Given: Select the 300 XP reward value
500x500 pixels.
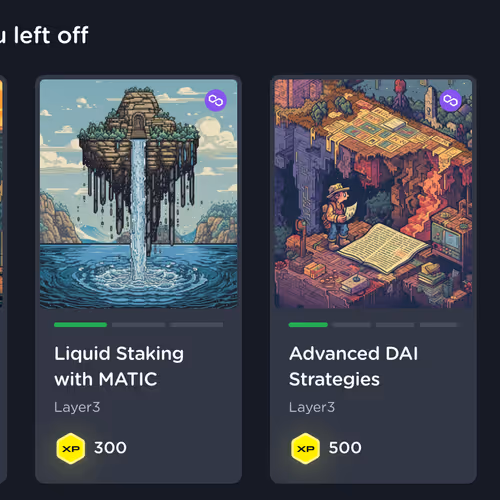Looking at the screenshot, I should click(x=110, y=448).
